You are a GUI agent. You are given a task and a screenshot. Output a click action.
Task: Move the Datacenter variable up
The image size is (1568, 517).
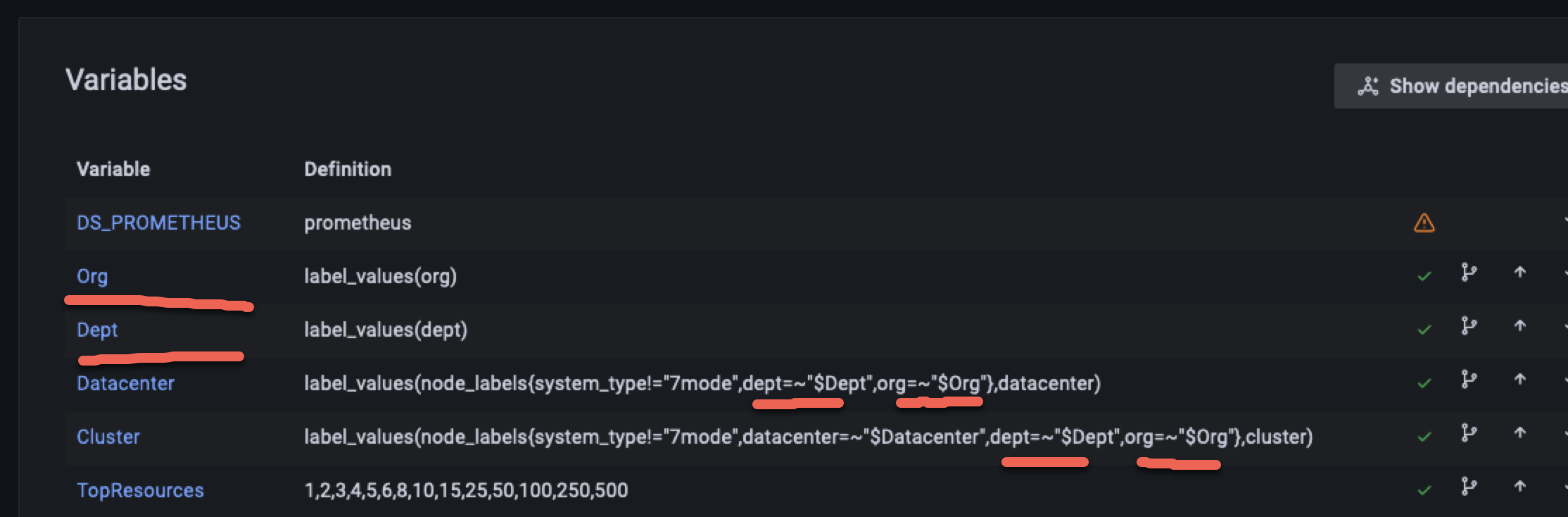pyautogui.click(x=1520, y=380)
